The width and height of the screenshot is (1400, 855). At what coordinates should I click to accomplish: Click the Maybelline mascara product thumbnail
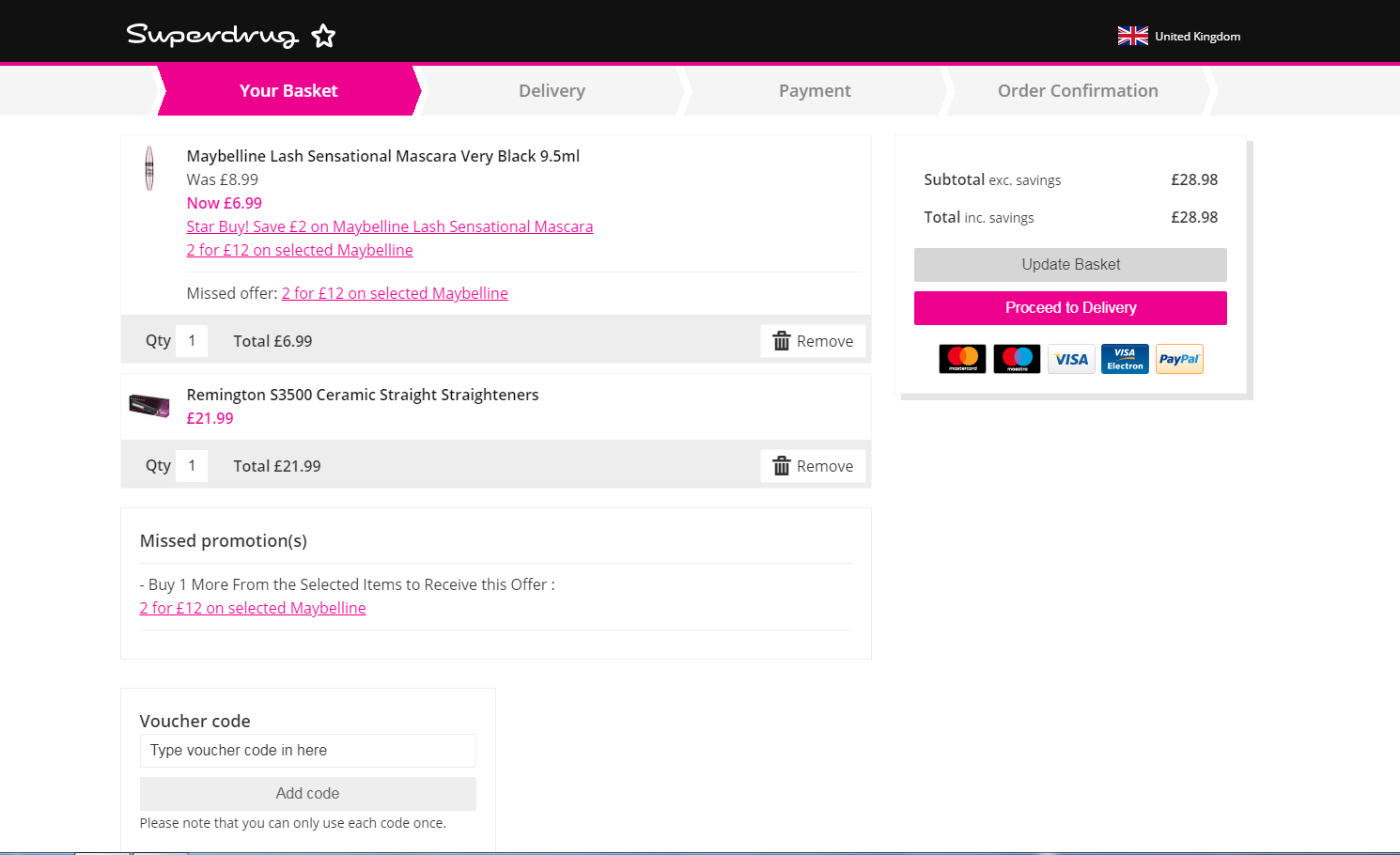(148, 168)
